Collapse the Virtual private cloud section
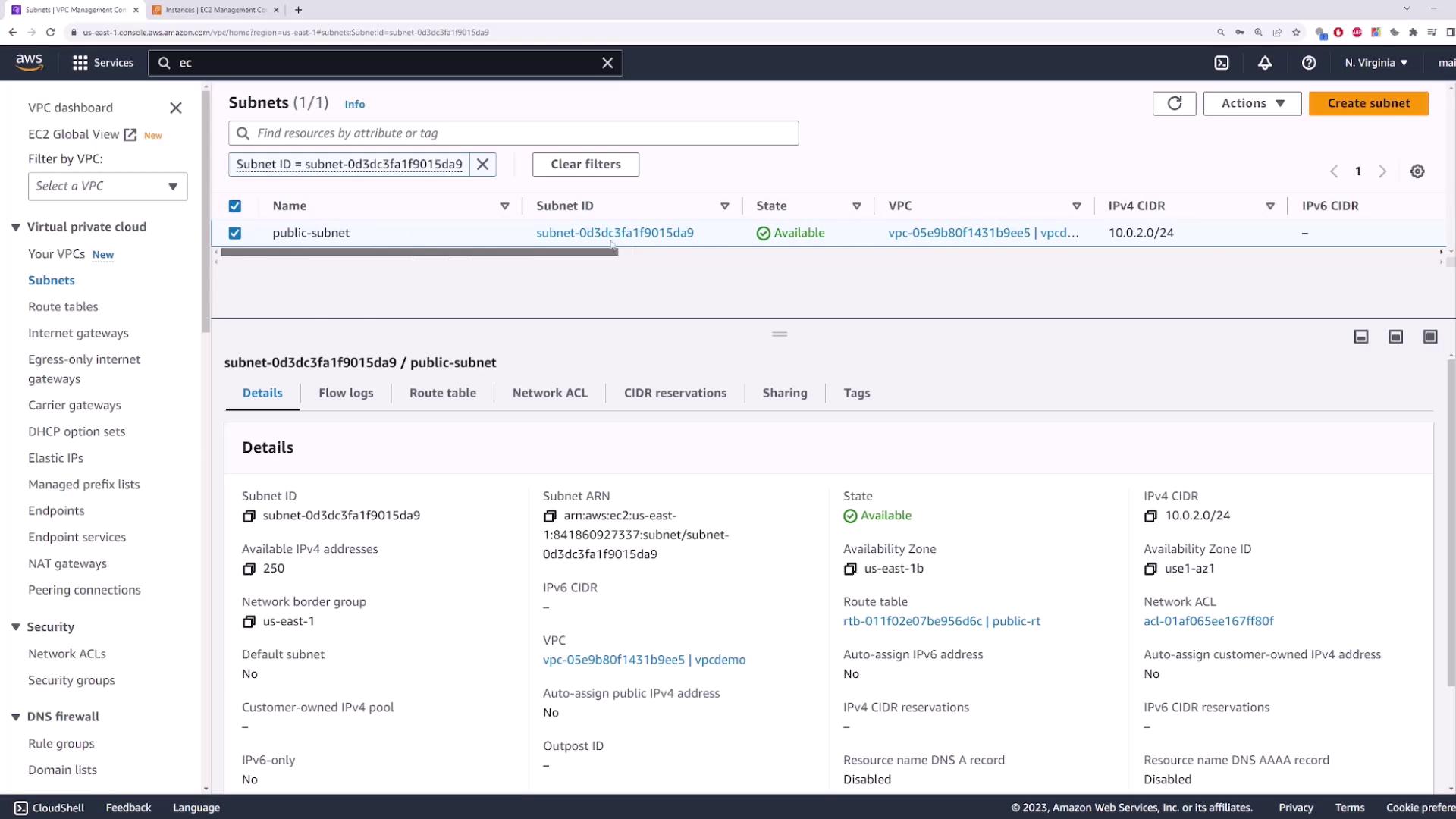The height and width of the screenshot is (819, 1456). click(16, 227)
